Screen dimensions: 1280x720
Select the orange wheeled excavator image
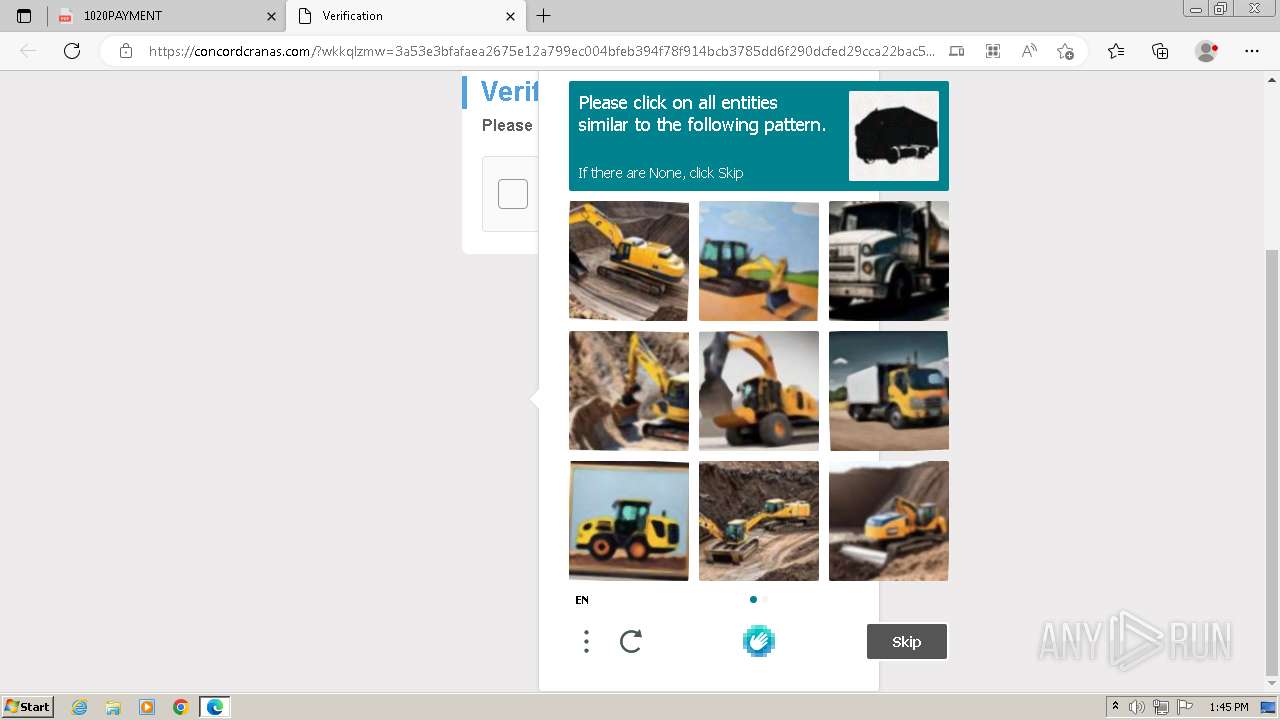[x=759, y=391]
